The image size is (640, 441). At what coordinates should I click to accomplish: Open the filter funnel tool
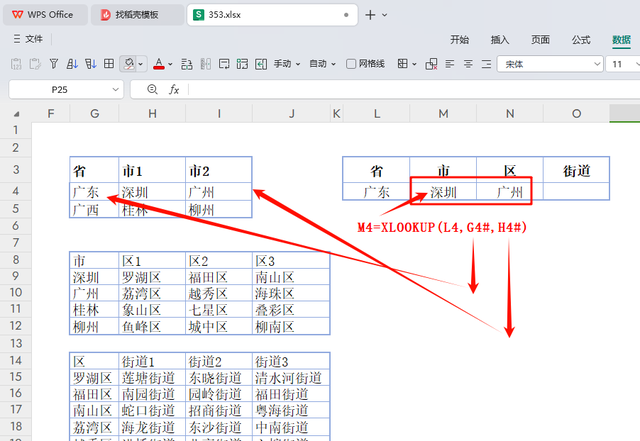click(53, 64)
